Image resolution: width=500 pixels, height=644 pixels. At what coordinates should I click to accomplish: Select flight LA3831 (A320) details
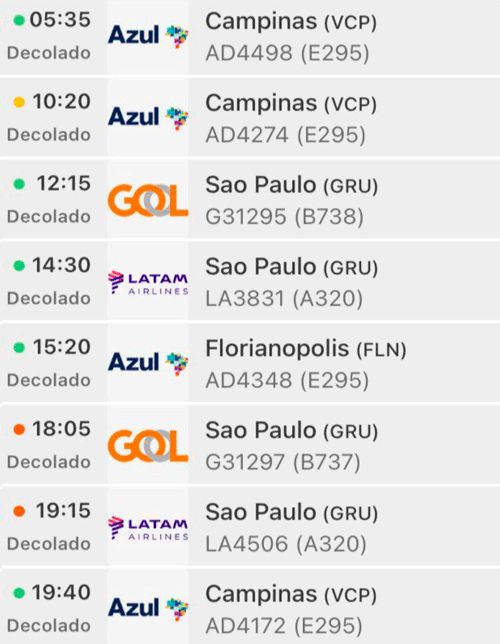coord(250,281)
